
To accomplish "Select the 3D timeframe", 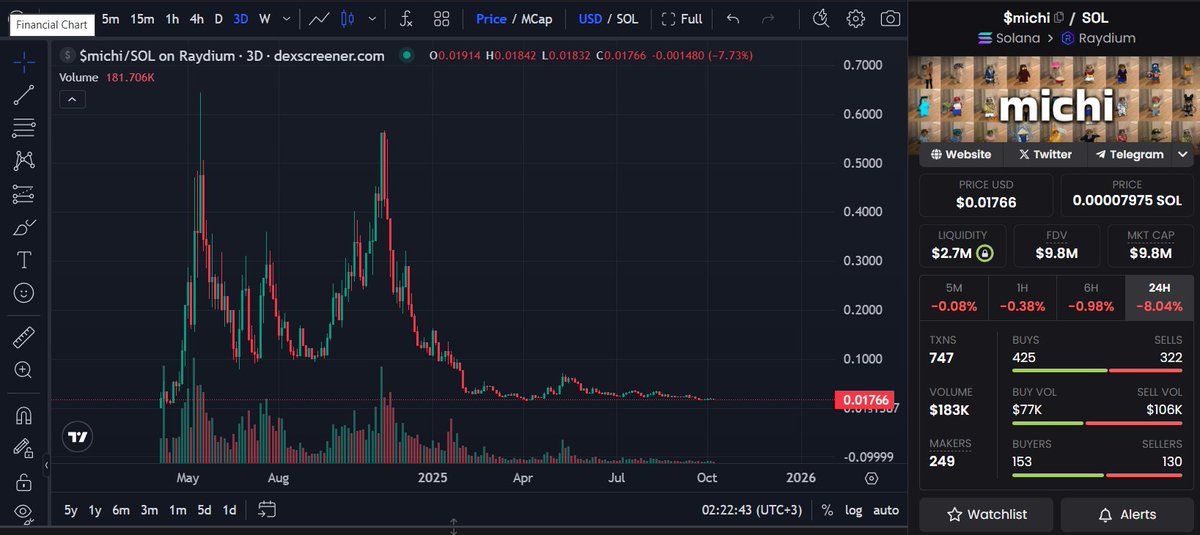I will coord(240,18).
